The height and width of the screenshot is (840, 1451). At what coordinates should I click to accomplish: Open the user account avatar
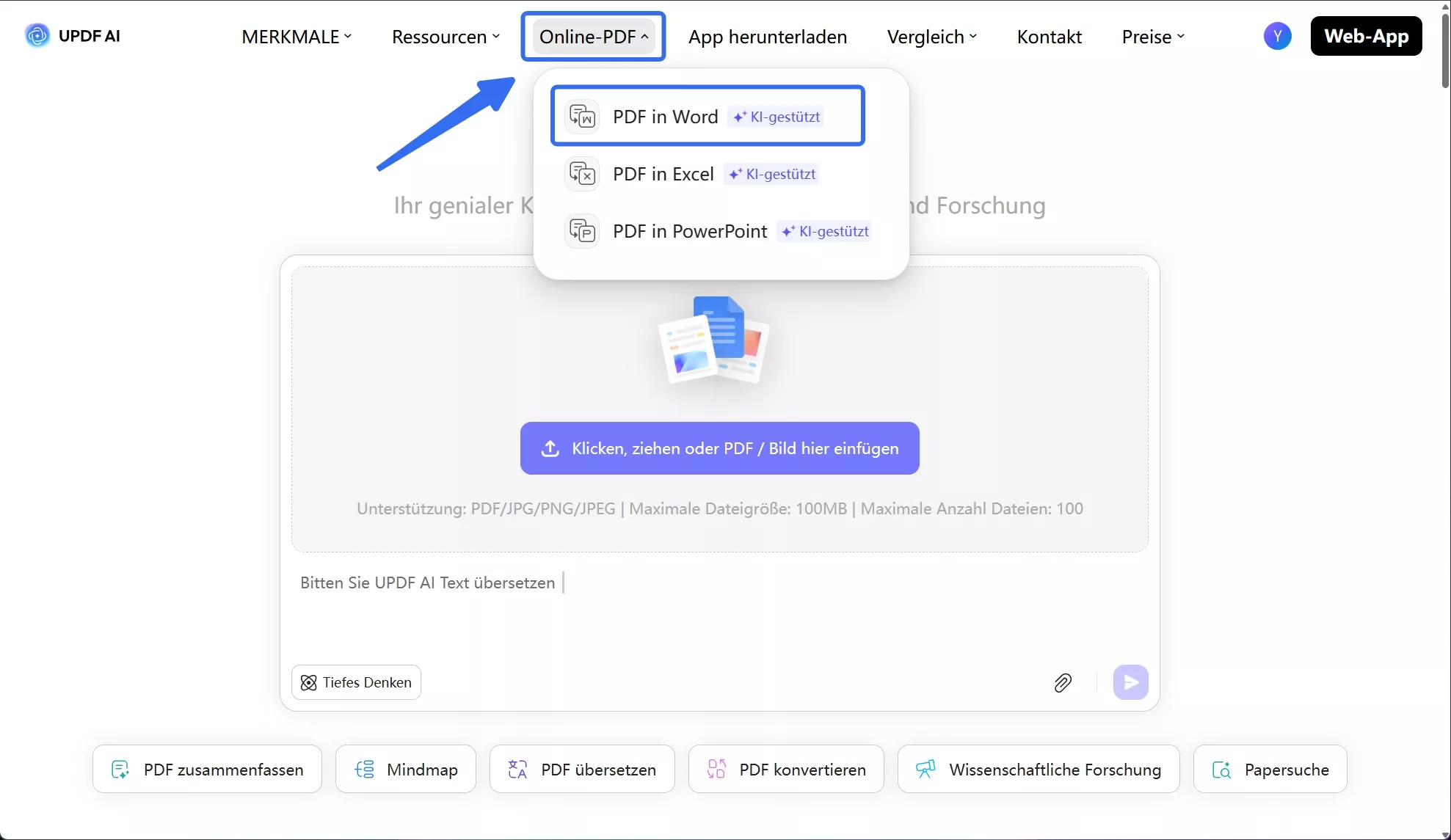point(1277,35)
